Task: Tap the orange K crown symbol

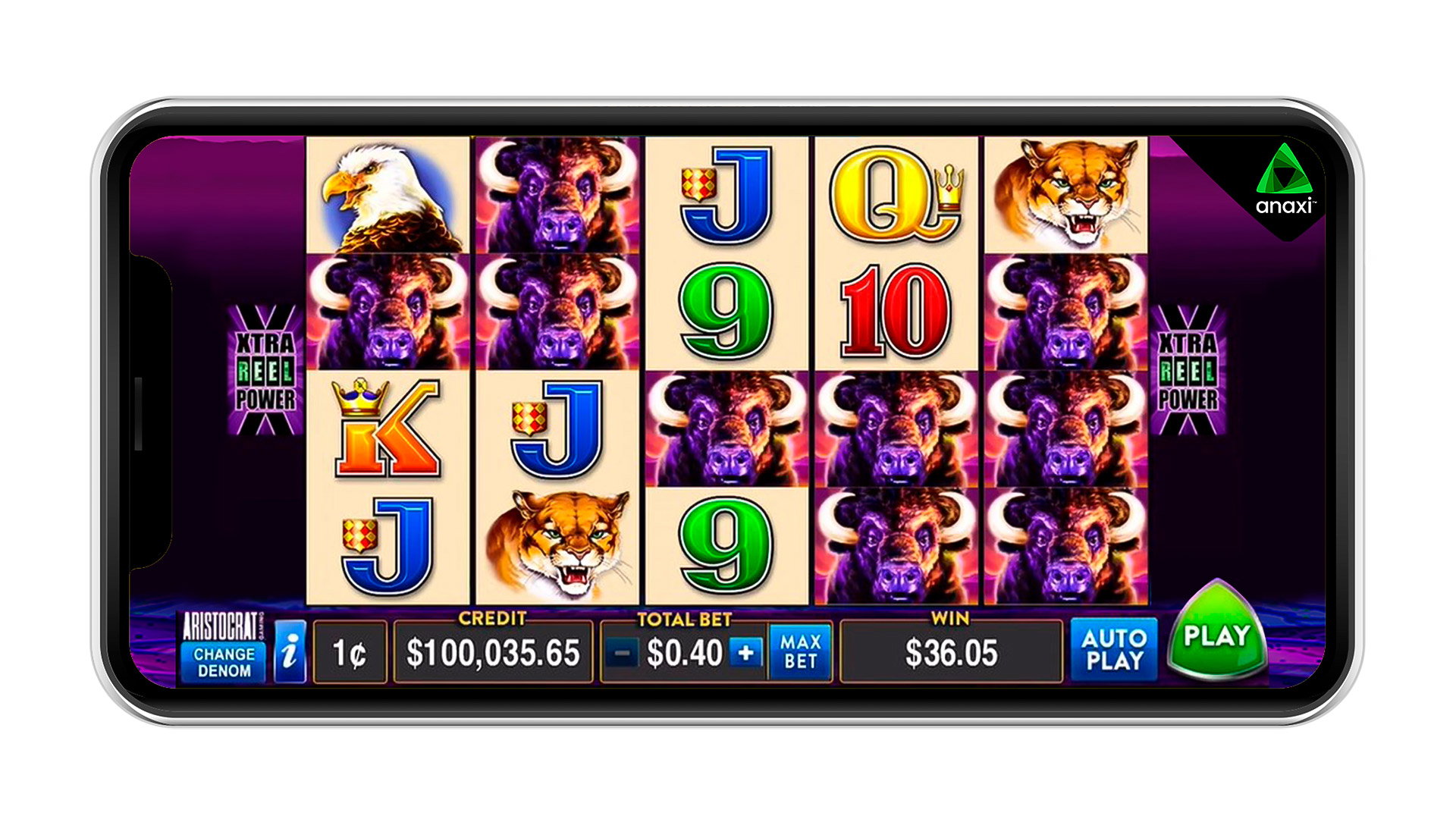Action: pos(388,428)
